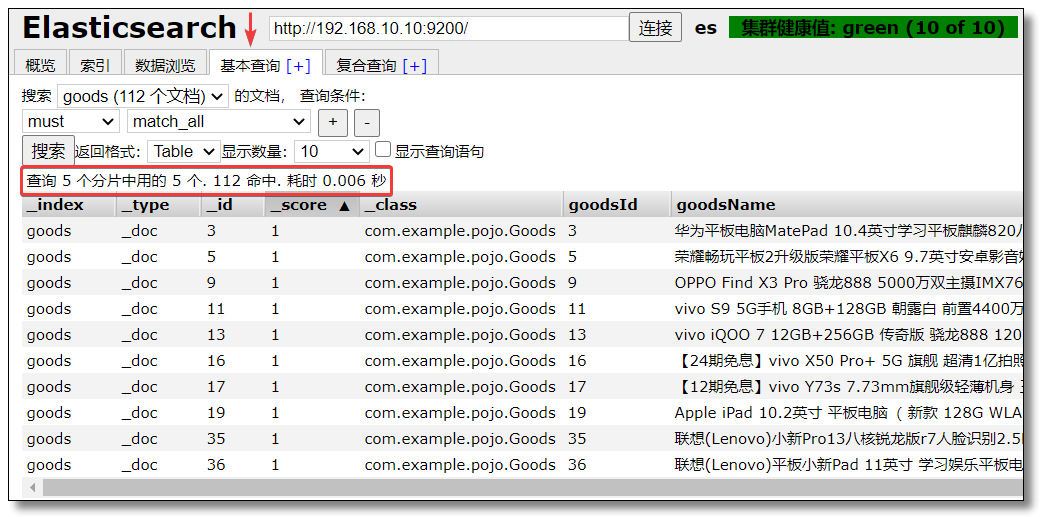The image size is (1040, 517).
Task: Click the vivo iQOO 7 goods name
Action: tap(848, 334)
